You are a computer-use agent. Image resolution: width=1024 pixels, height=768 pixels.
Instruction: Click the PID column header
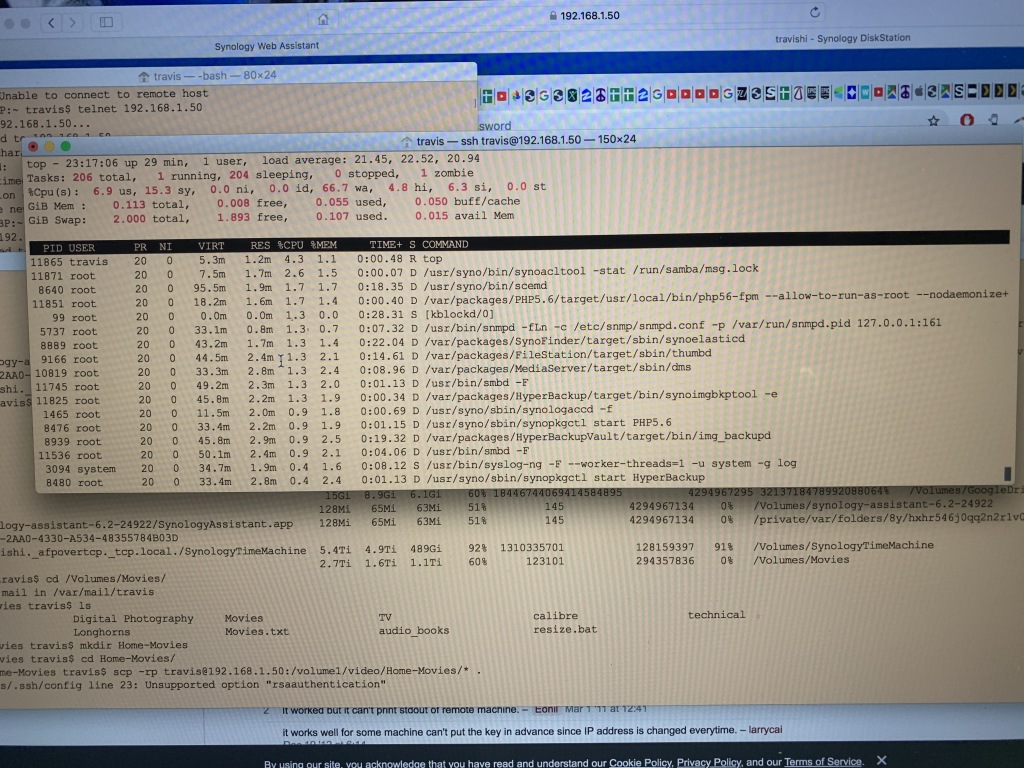pos(50,248)
